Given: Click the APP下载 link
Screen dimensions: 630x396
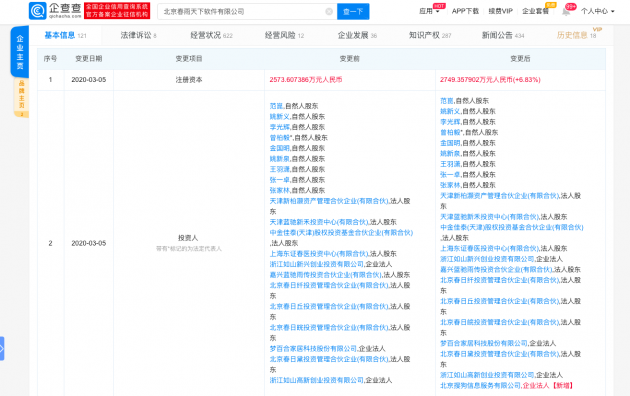Looking at the screenshot, I should pos(465,11).
